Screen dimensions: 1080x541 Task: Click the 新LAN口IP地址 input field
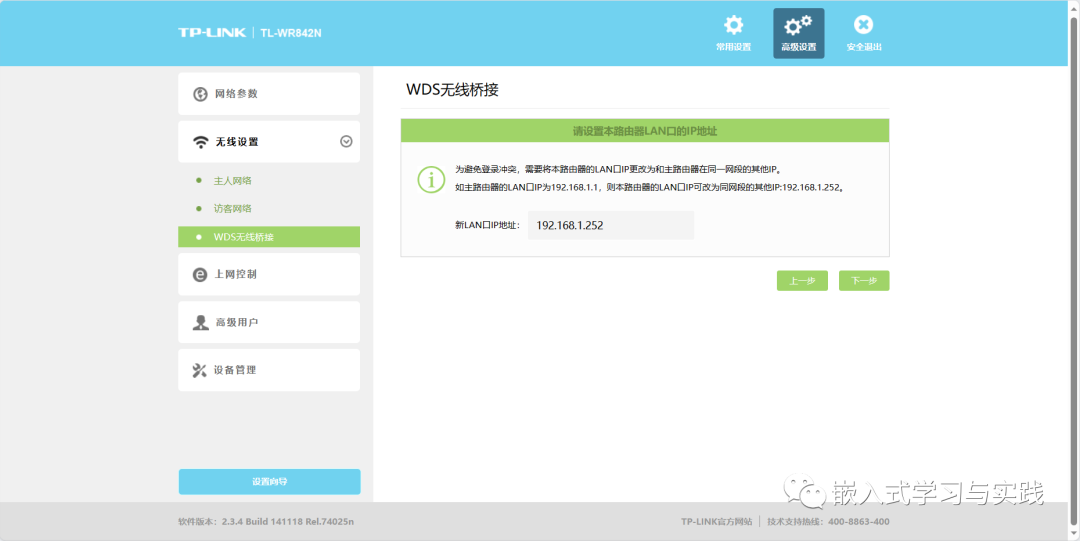[611, 225]
